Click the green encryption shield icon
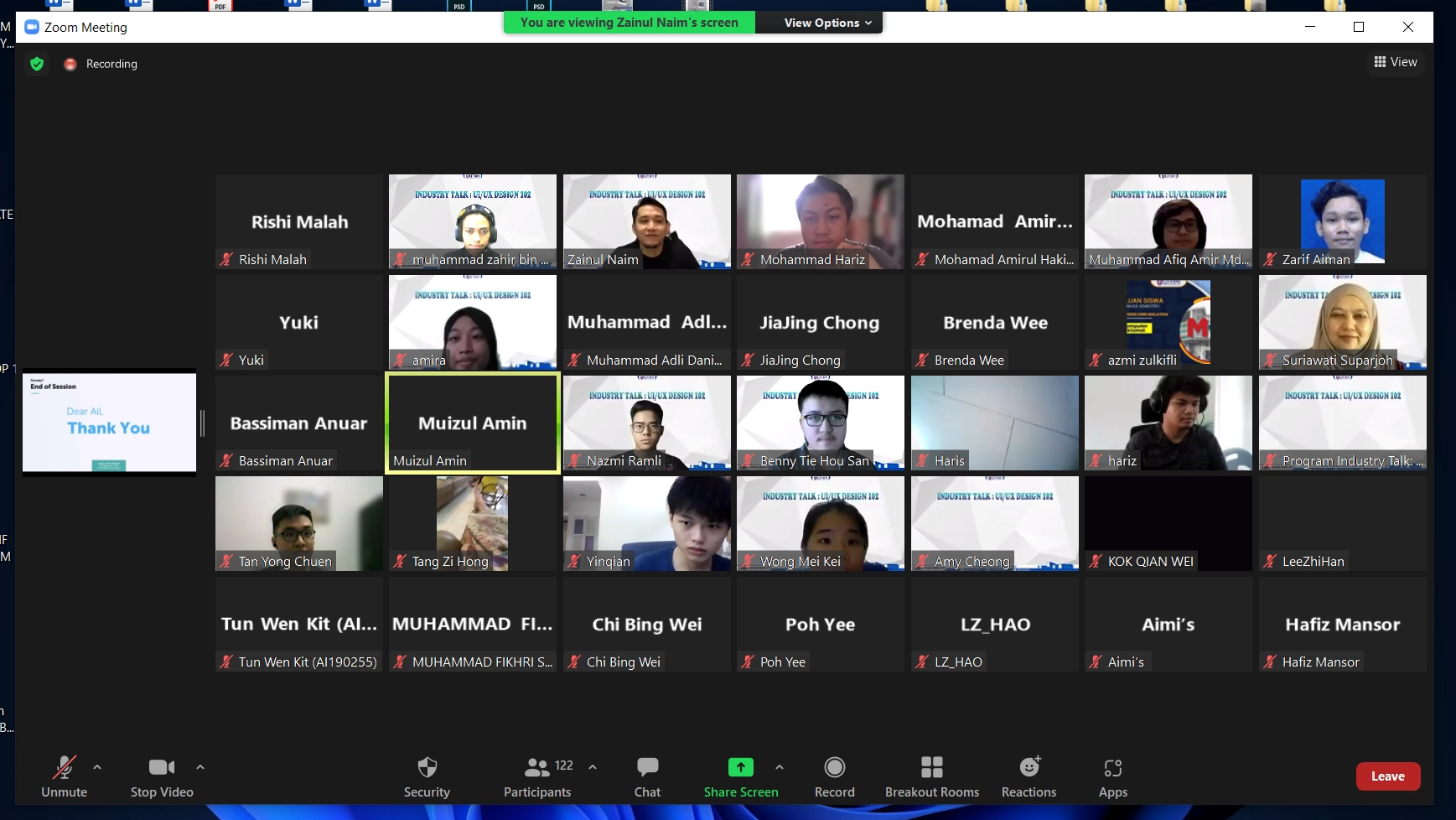Viewport: 1456px width, 820px height. point(37,64)
